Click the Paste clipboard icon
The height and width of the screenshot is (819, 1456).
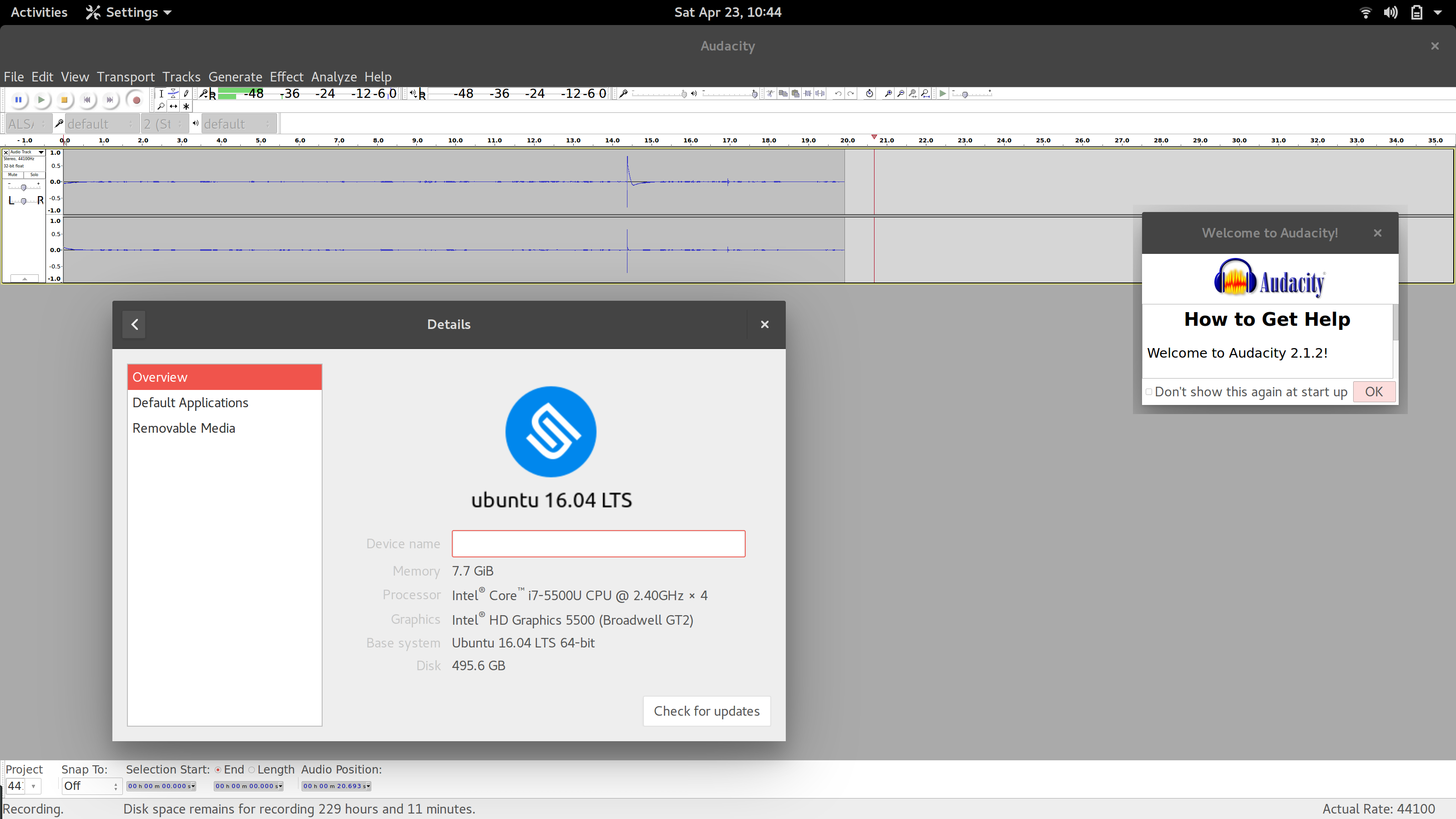tap(795, 94)
